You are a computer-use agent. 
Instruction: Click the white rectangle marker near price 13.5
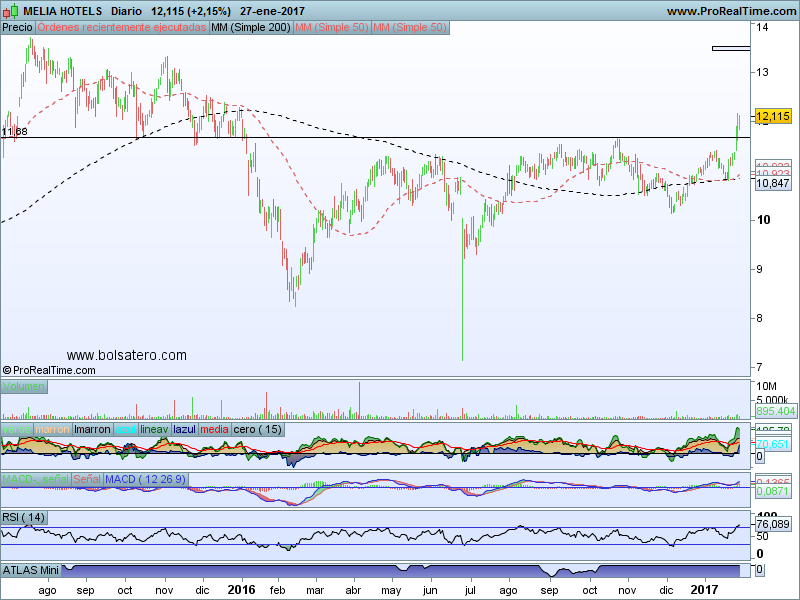click(x=730, y=48)
